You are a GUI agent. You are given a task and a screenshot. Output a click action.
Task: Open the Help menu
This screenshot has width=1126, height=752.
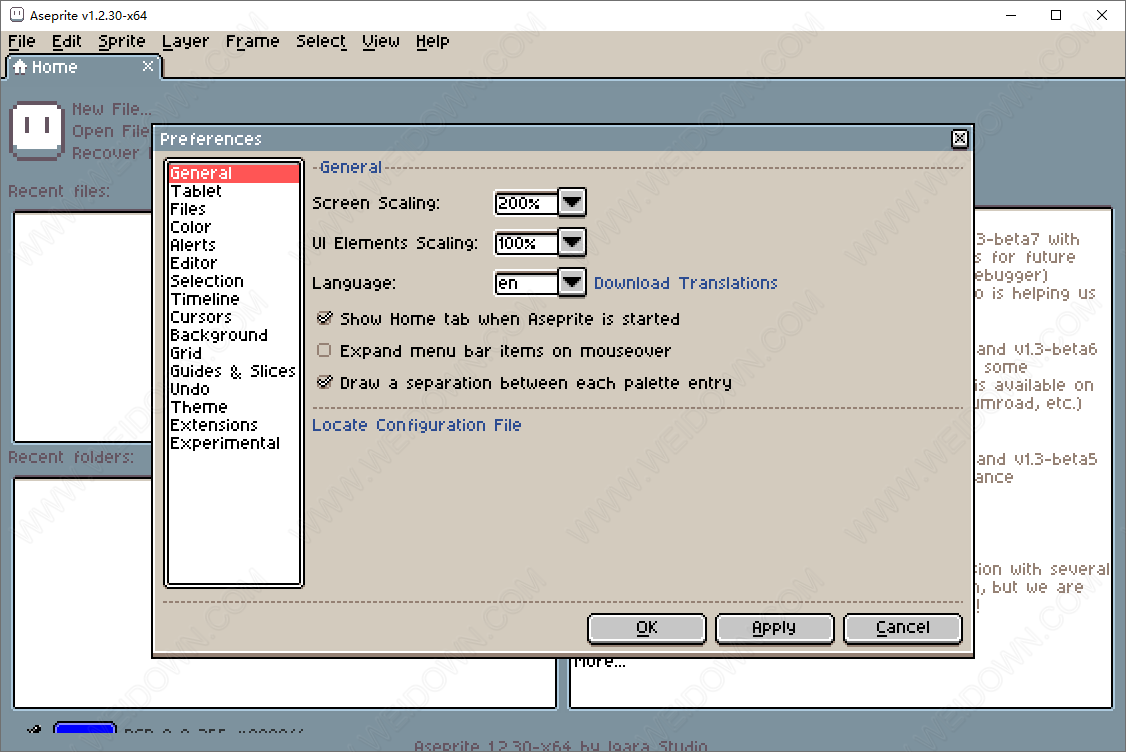click(432, 42)
